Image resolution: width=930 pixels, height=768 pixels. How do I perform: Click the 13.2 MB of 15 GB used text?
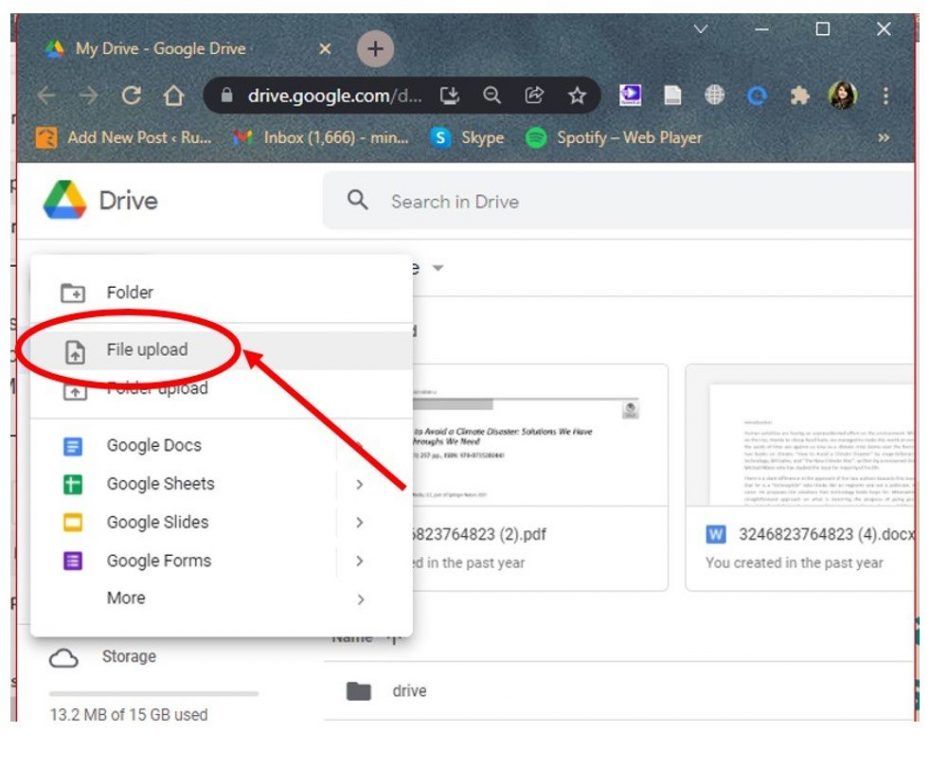(129, 715)
